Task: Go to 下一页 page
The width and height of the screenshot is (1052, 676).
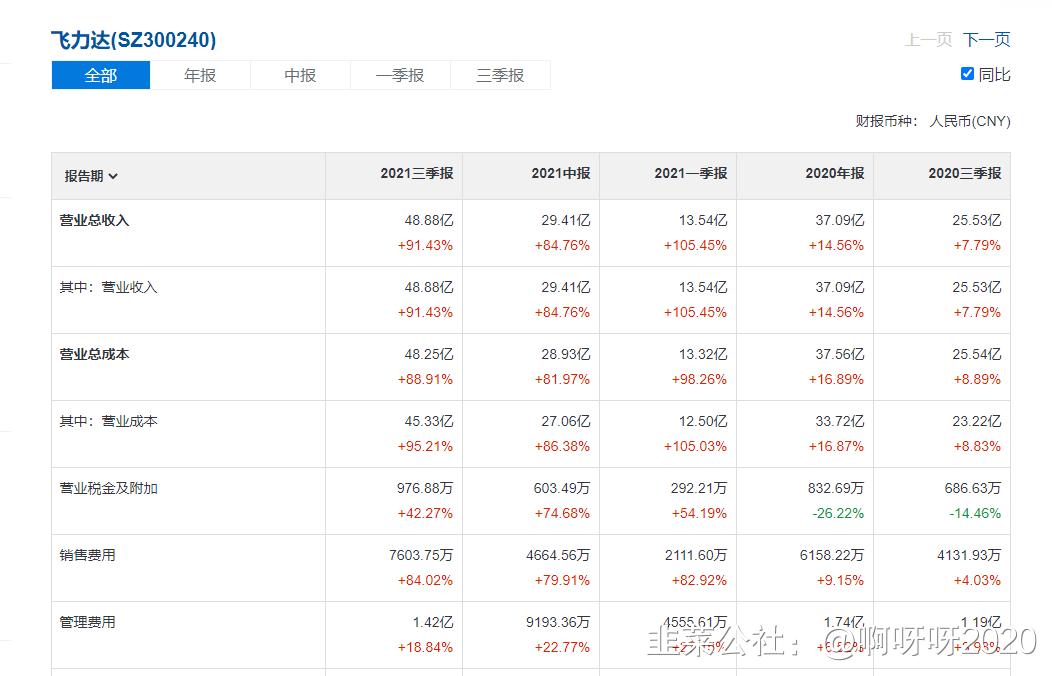Action: tap(986, 40)
